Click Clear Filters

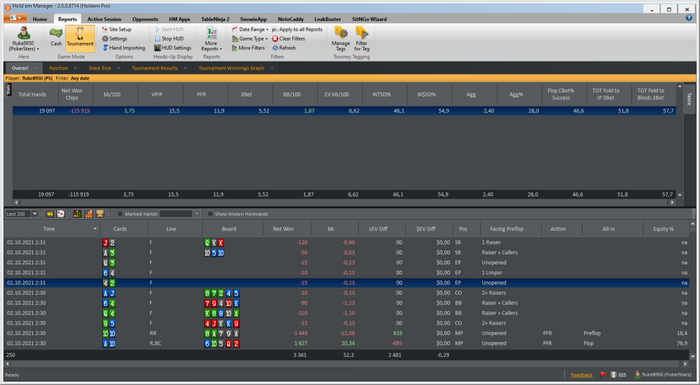288,39
